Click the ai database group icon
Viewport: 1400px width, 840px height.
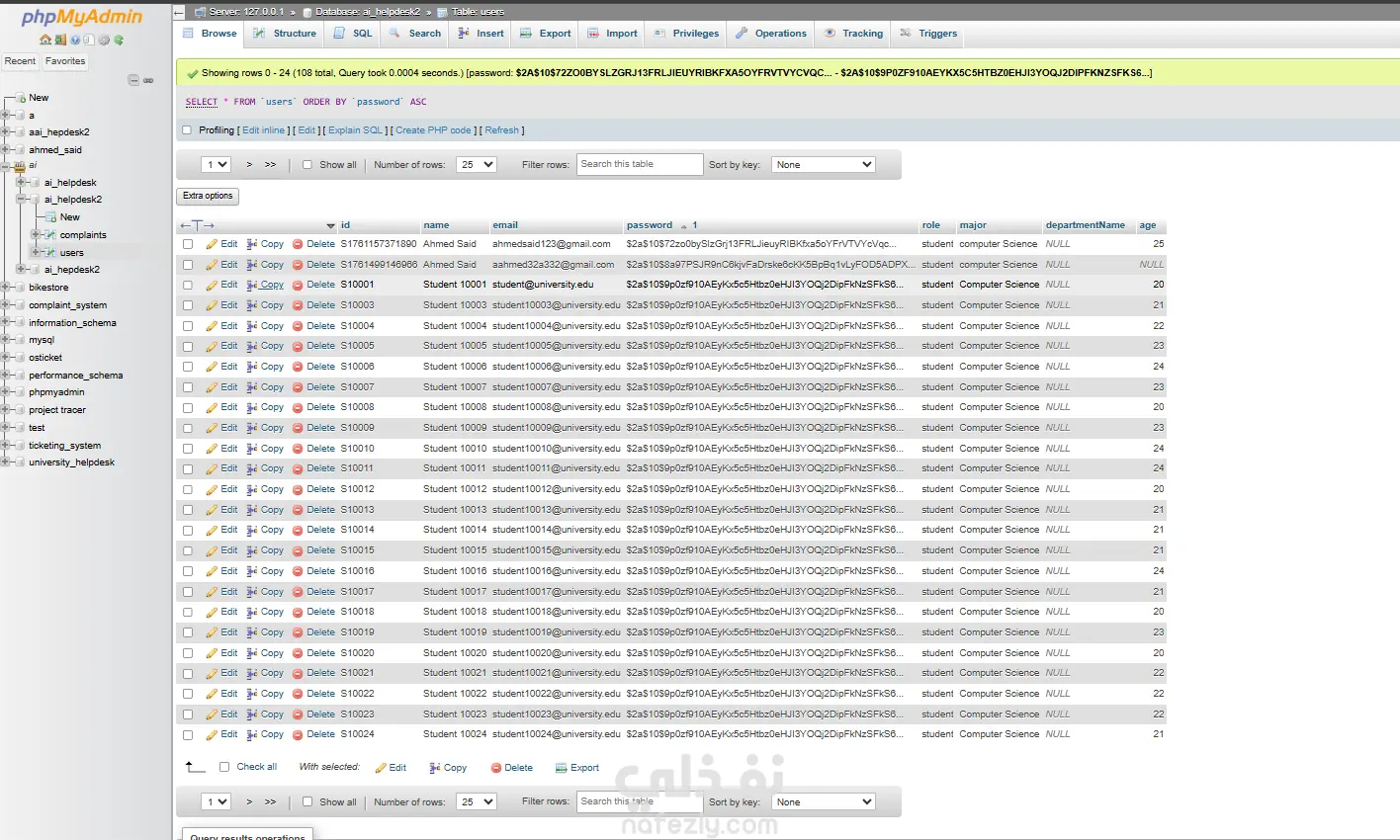[x=20, y=165]
